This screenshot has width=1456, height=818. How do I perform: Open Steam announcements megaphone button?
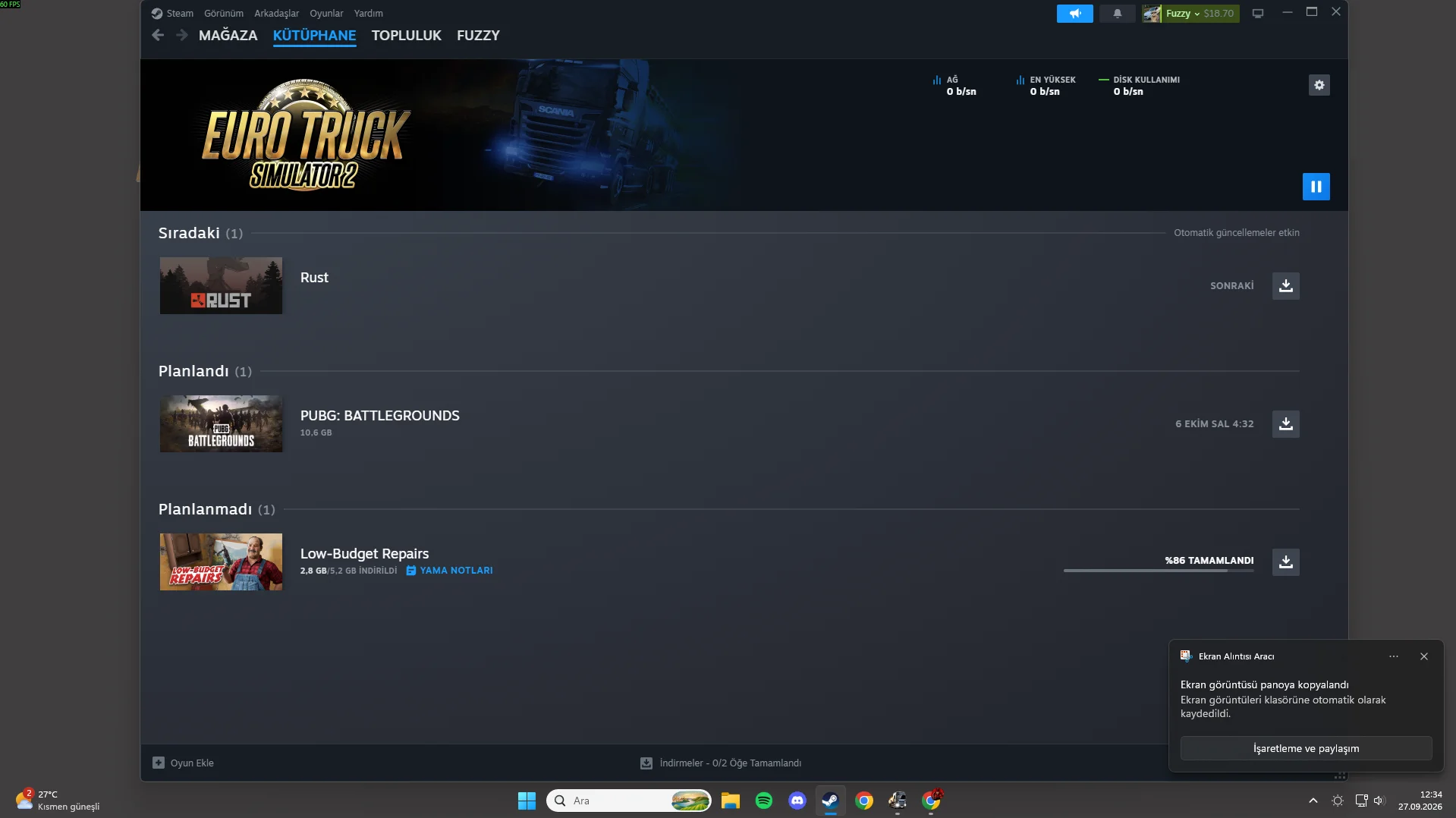pos(1074,14)
